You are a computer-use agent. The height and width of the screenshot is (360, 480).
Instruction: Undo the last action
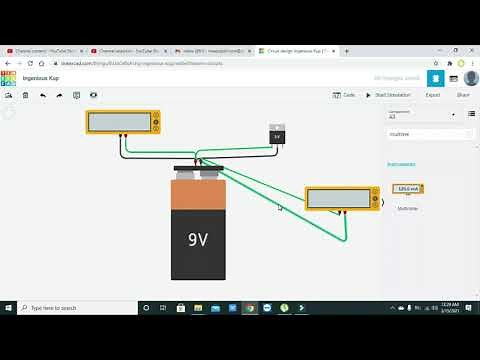[x=43, y=95]
